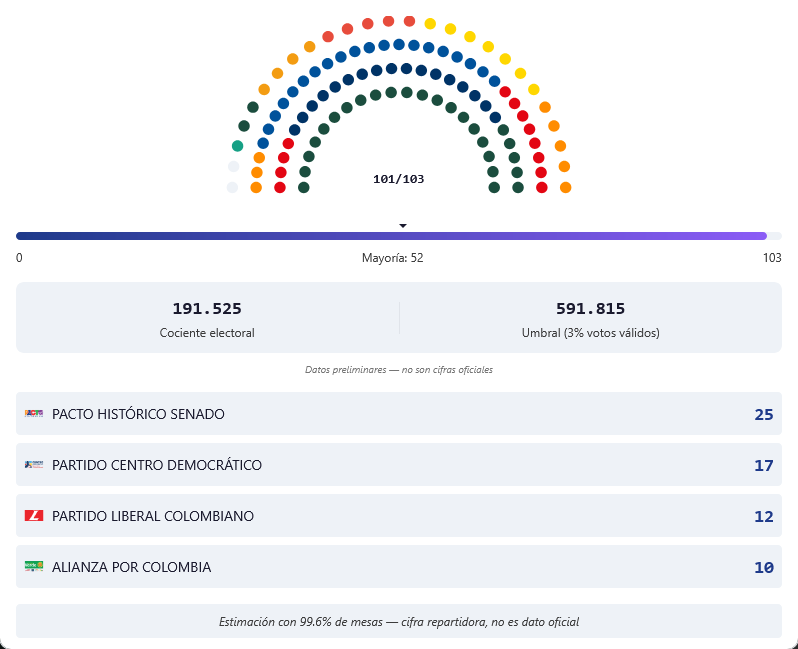Click the Cociente electoral value 191.525
Viewport: 798px width, 649px height.
click(x=207, y=309)
